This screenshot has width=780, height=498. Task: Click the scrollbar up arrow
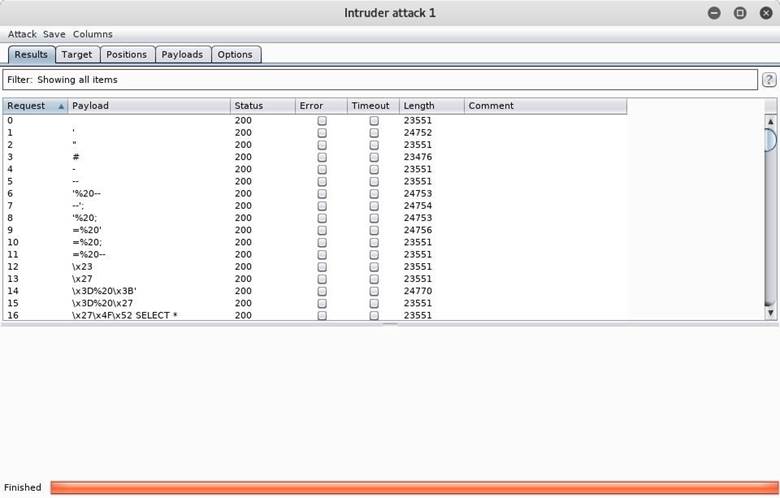770,121
